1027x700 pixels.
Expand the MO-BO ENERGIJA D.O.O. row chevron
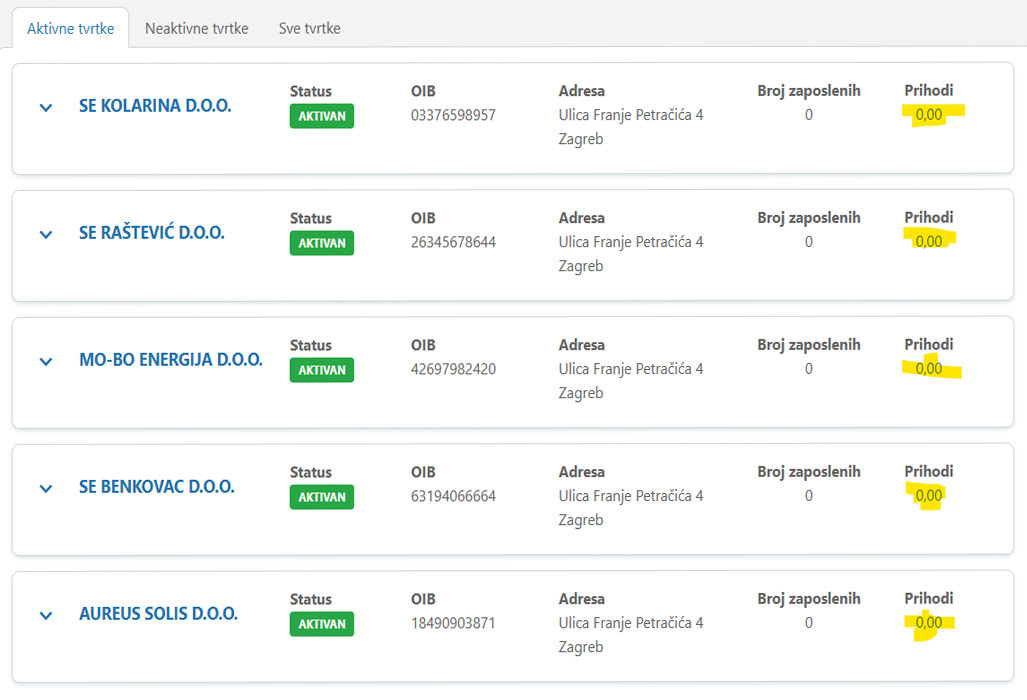(x=45, y=361)
